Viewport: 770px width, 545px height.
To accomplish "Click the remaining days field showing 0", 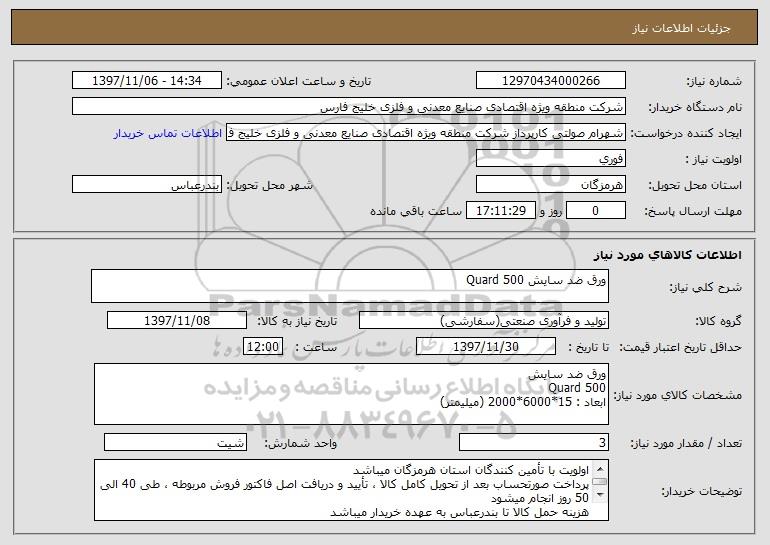I will [x=596, y=211].
